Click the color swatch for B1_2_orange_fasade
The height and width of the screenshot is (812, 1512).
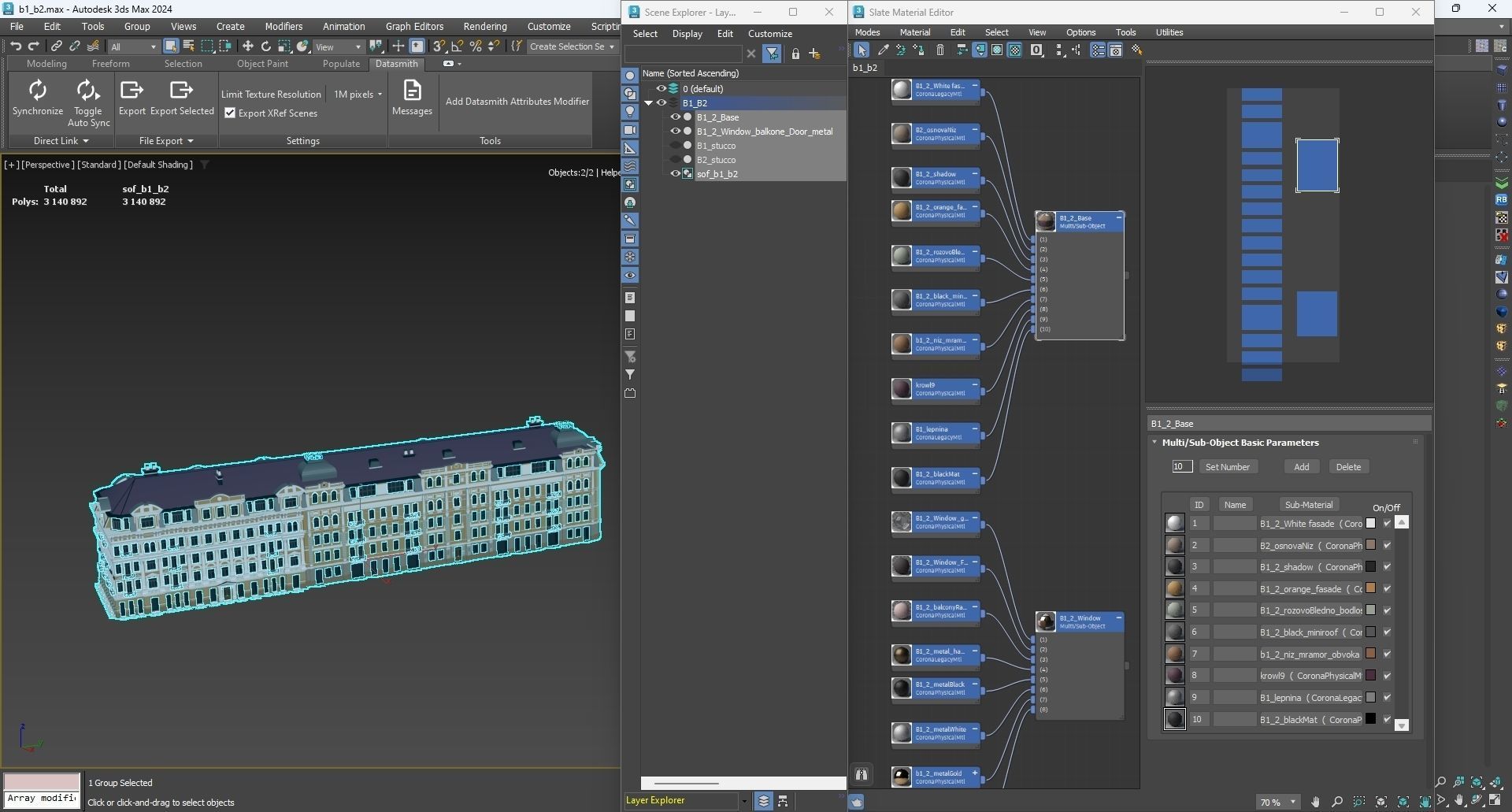(x=1370, y=588)
